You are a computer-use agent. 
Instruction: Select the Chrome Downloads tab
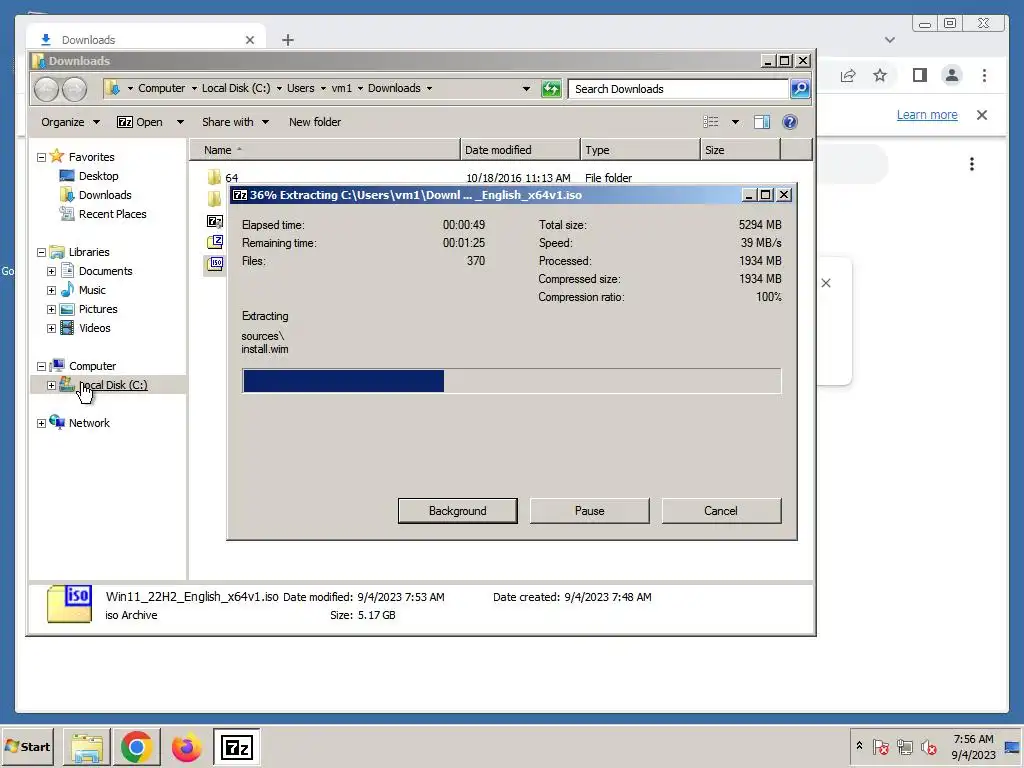point(145,40)
